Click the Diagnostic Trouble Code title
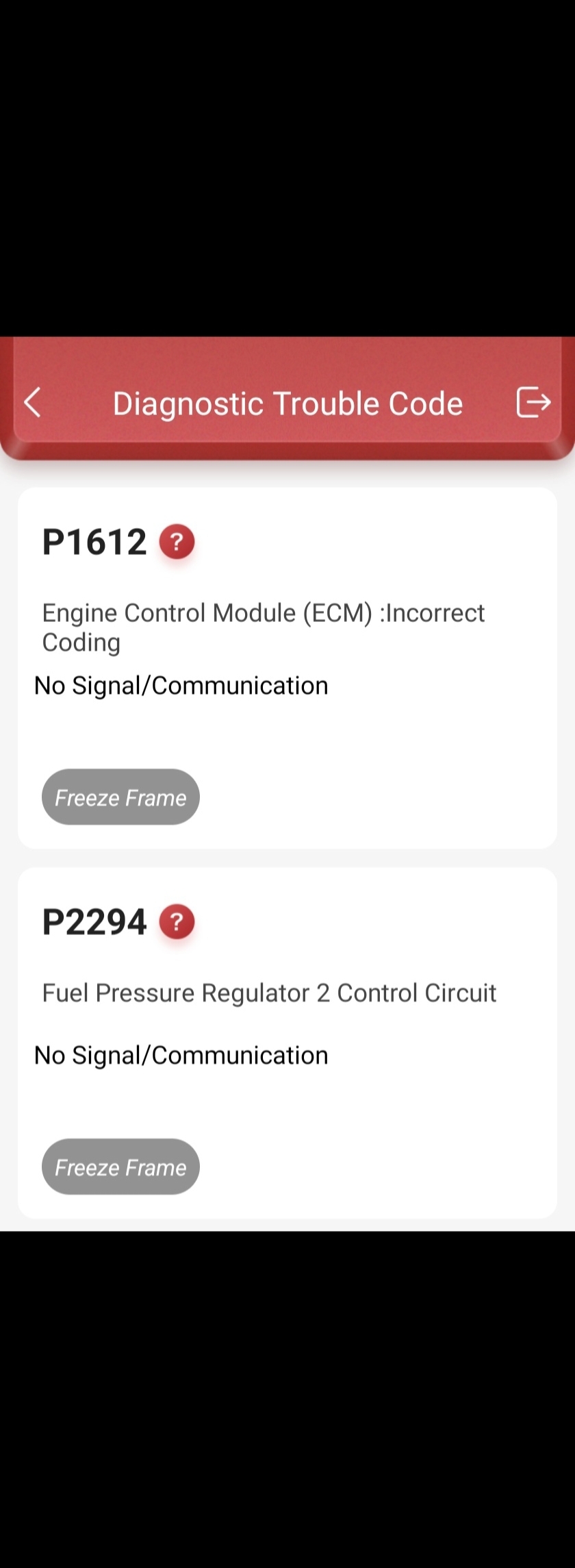 pos(287,403)
